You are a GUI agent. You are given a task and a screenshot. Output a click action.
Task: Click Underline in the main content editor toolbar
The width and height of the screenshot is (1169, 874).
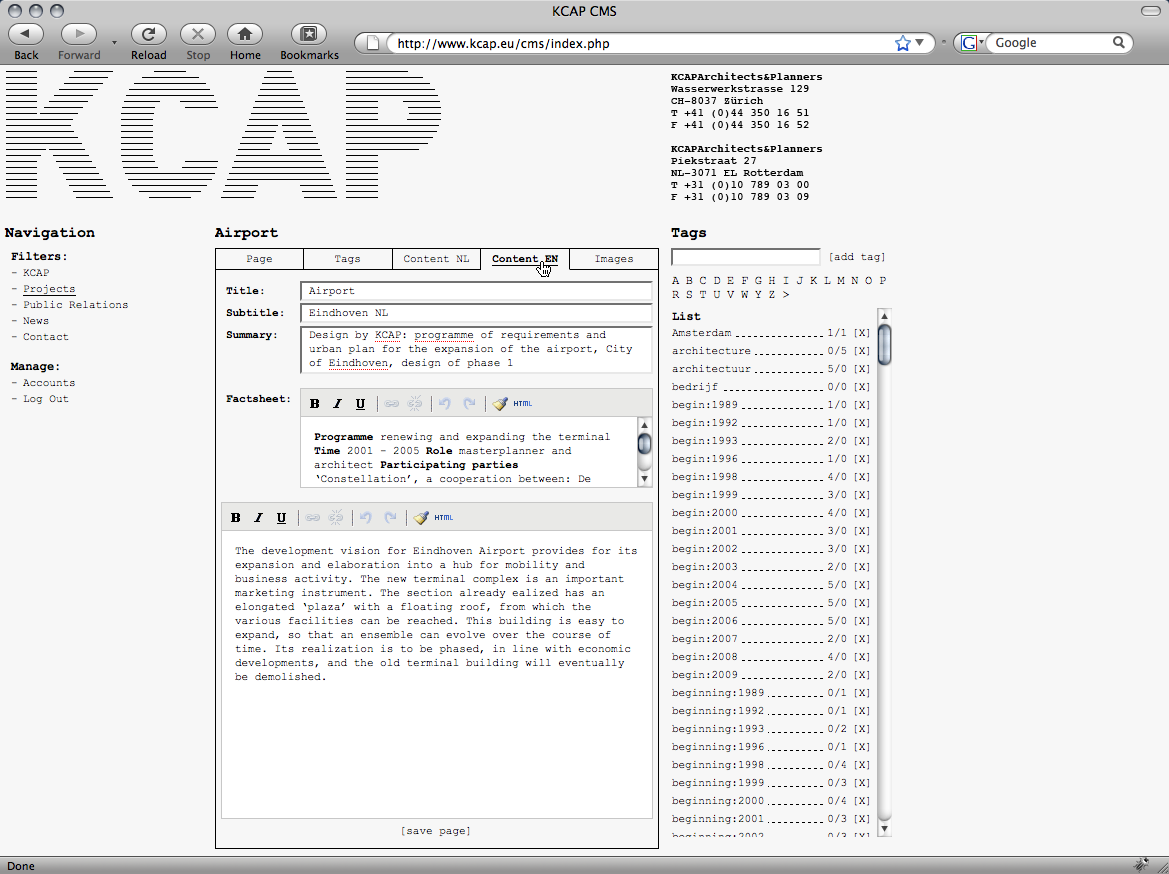(x=281, y=518)
